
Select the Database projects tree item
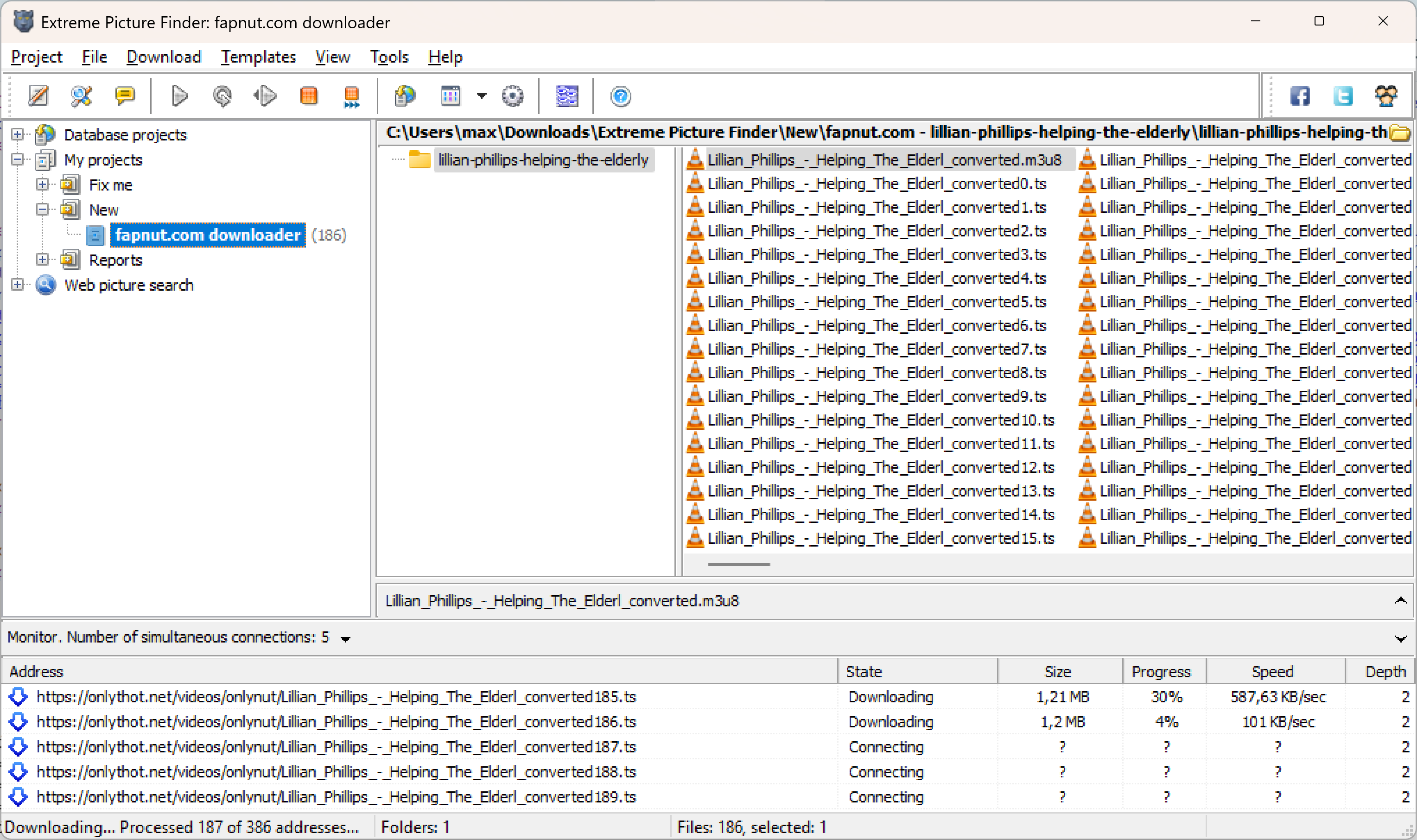tap(125, 135)
